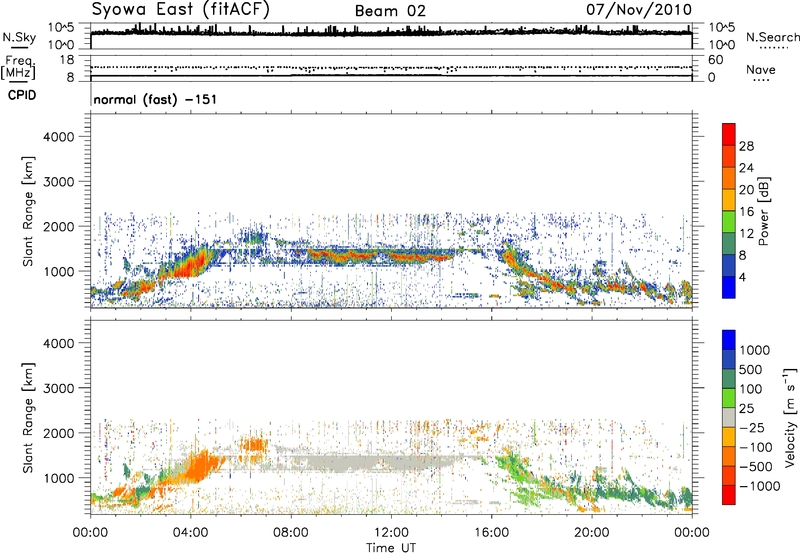Click the '-1000' velocity colorbar label
The height and width of the screenshot is (554, 800).
point(760,486)
